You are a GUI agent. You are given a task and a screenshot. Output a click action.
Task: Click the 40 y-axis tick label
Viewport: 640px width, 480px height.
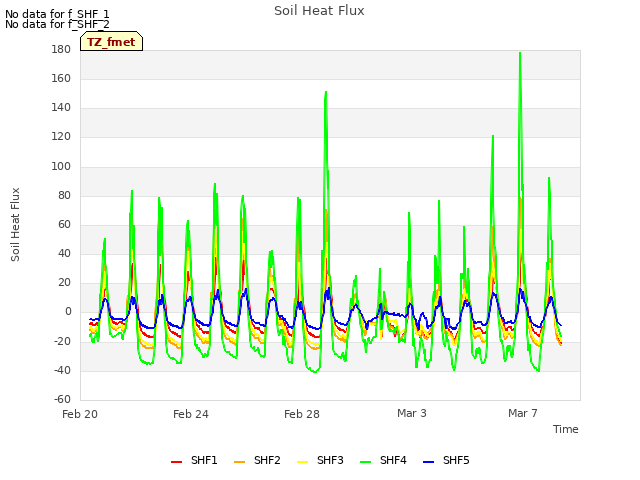64,253
